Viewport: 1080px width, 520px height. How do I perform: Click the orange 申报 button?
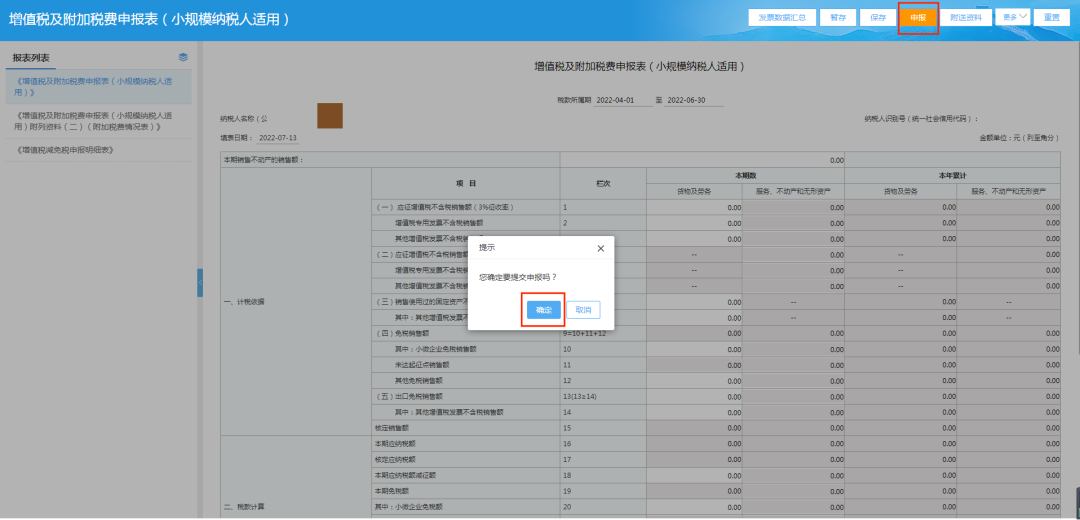coord(918,18)
